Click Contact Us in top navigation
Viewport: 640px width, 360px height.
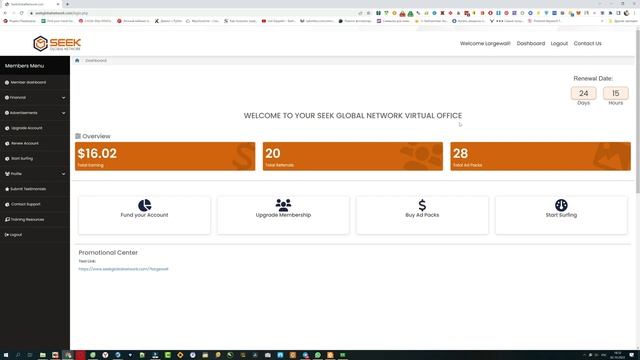pyautogui.click(x=587, y=43)
